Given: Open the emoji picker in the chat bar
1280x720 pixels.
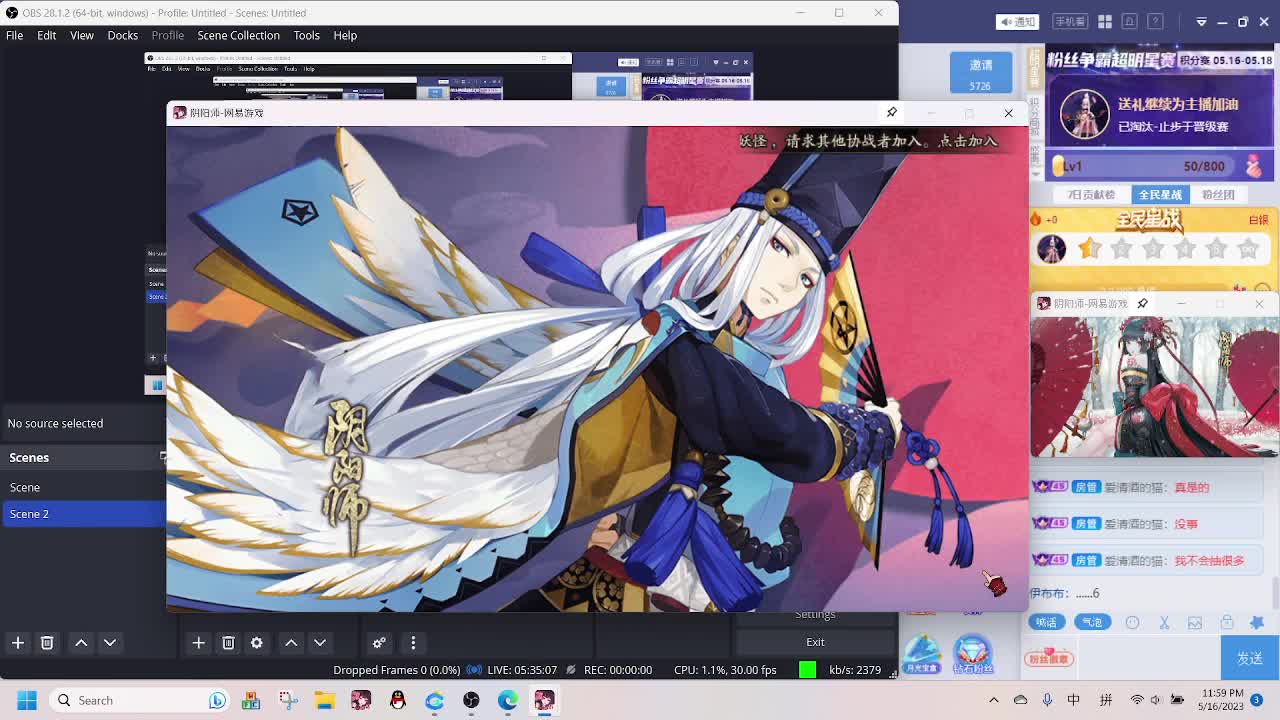Looking at the screenshot, I should pos(1133,622).
